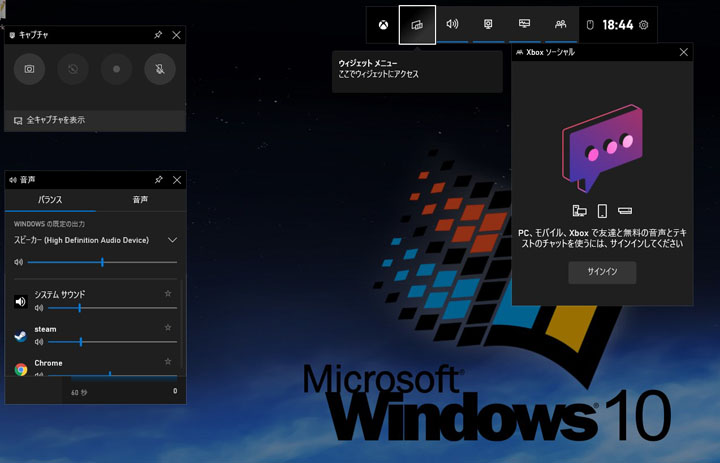Click the キャプチャ widget title
Screen dimensions: 720x463
[34, 35]
